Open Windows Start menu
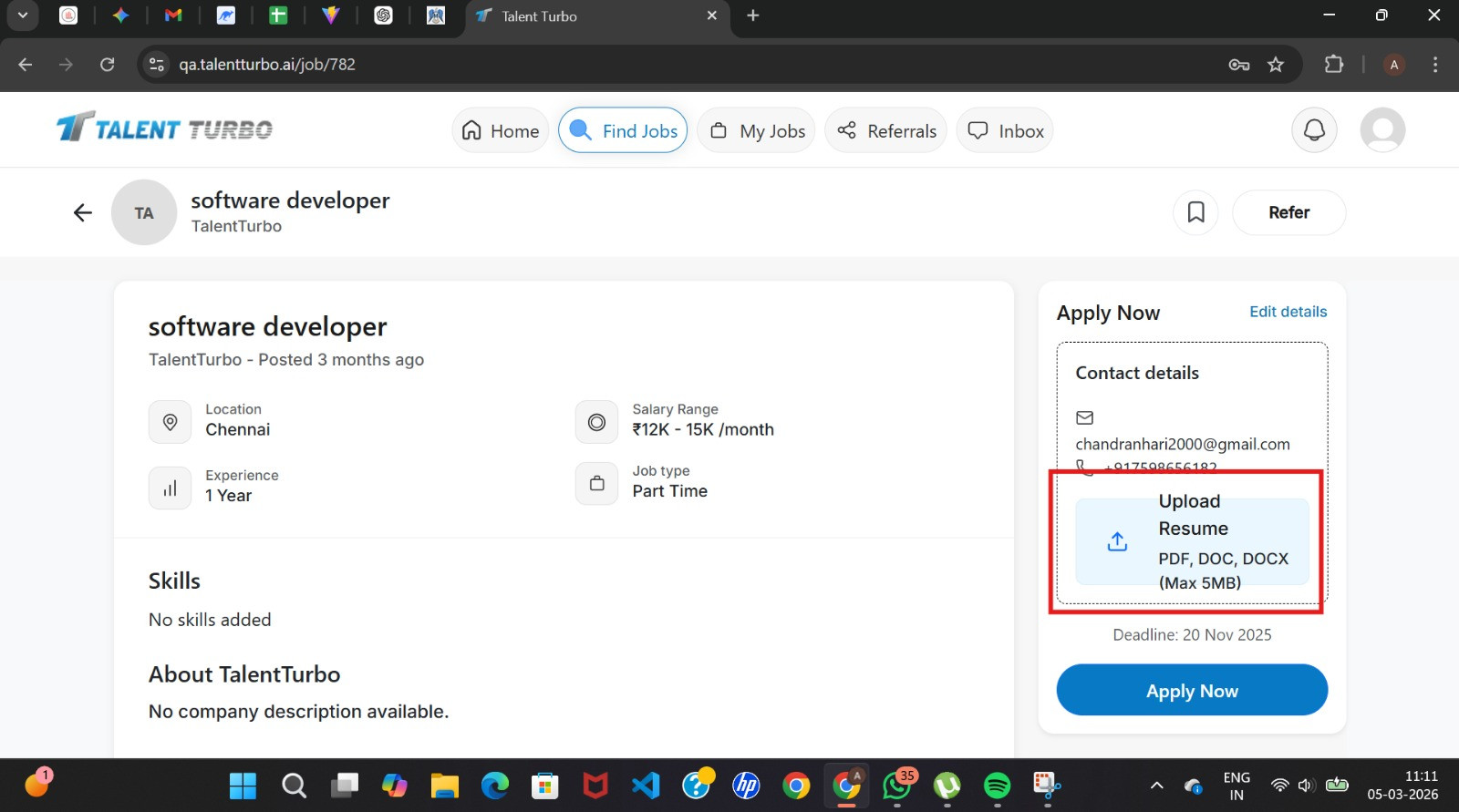 point(243,786)
